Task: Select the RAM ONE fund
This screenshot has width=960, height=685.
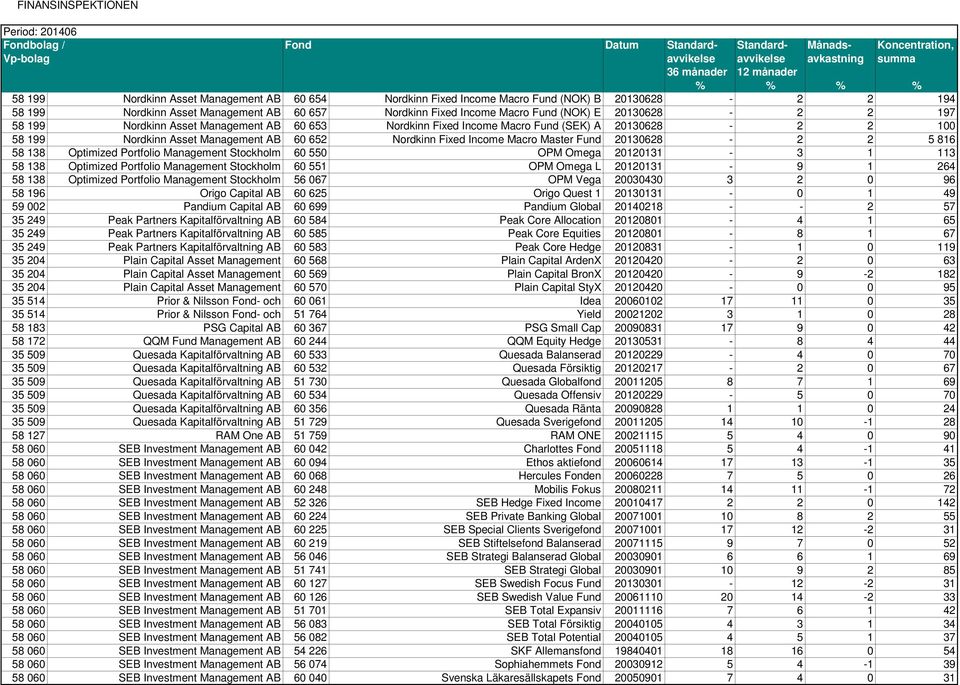Action: 576,436
